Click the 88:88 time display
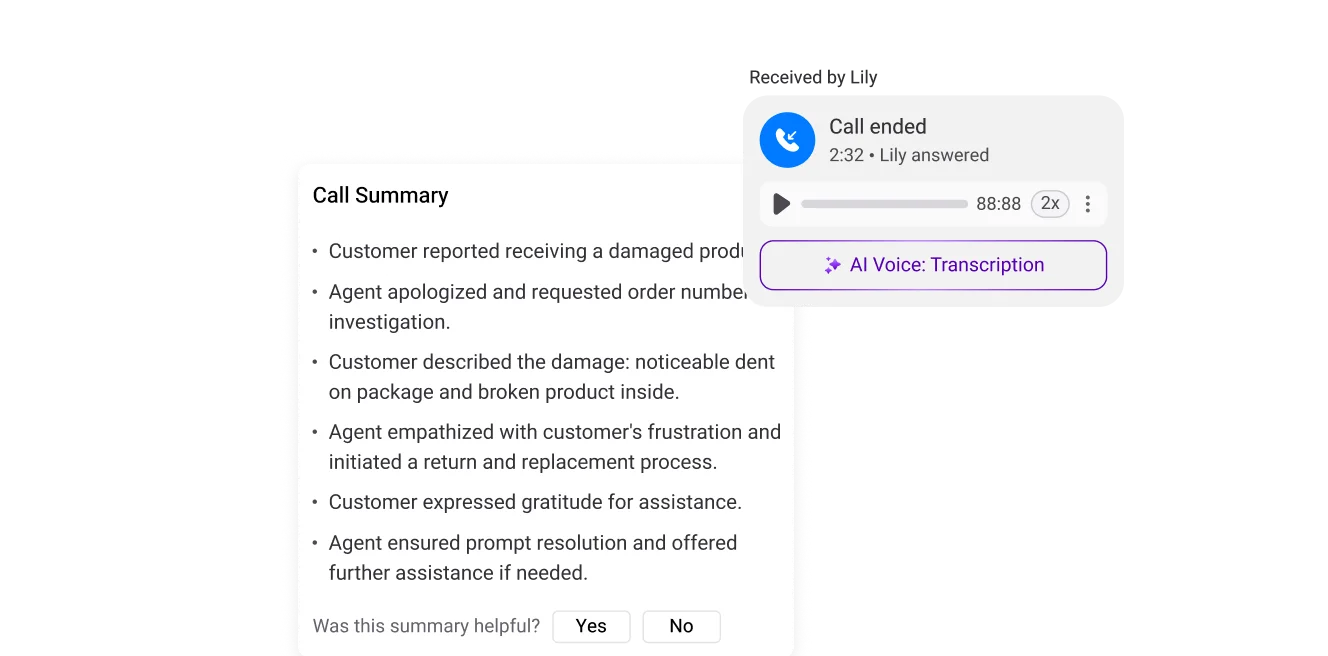Viewport: 1328px width, 656px height. point(999,203)
